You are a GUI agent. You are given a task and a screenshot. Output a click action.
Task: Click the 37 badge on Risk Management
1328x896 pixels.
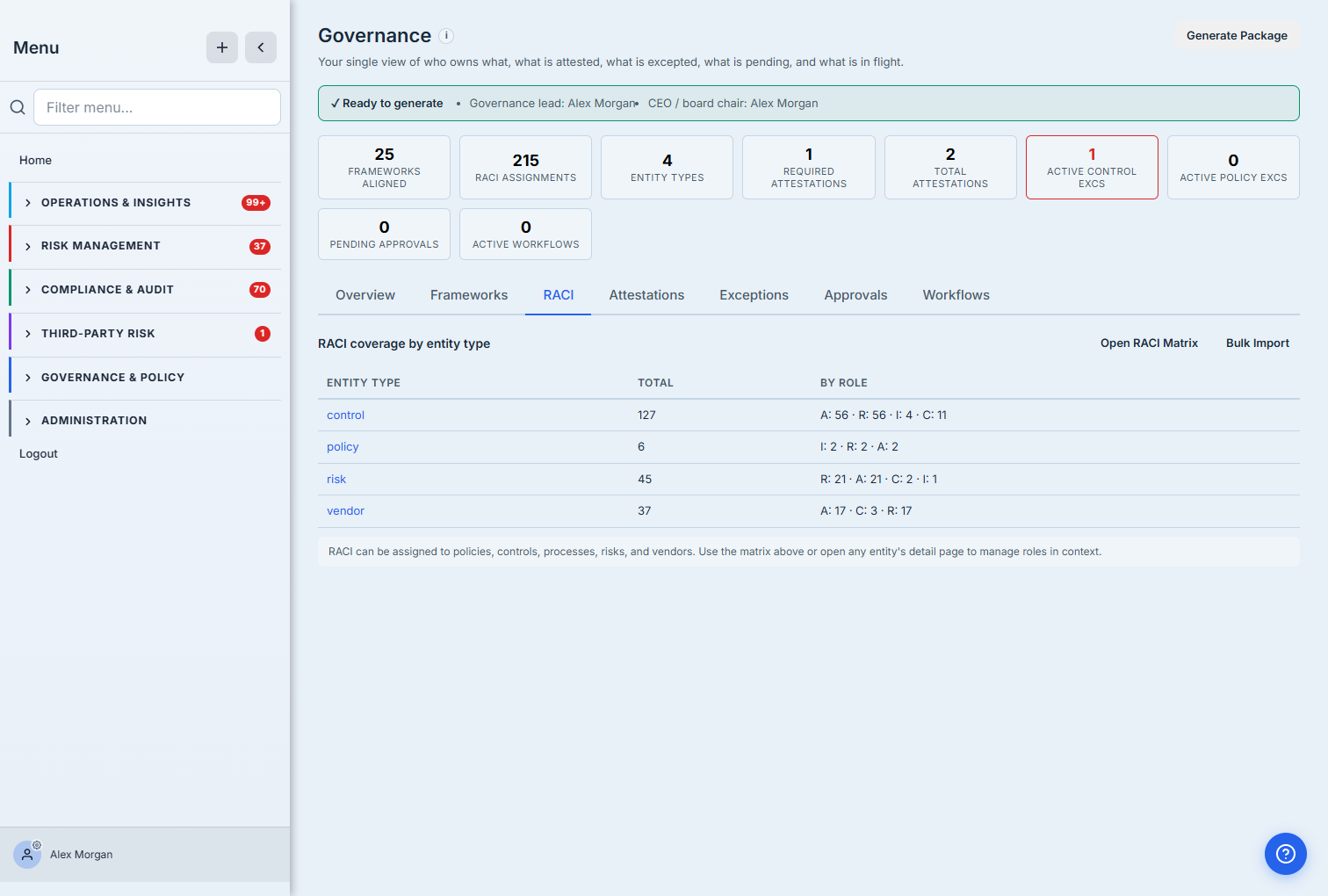tap(260, 247)
